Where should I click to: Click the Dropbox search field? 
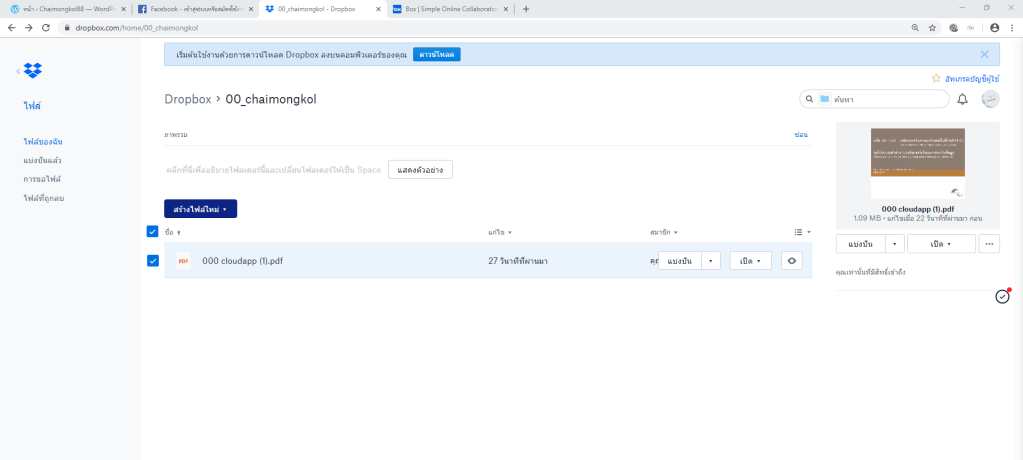(880, 99)
